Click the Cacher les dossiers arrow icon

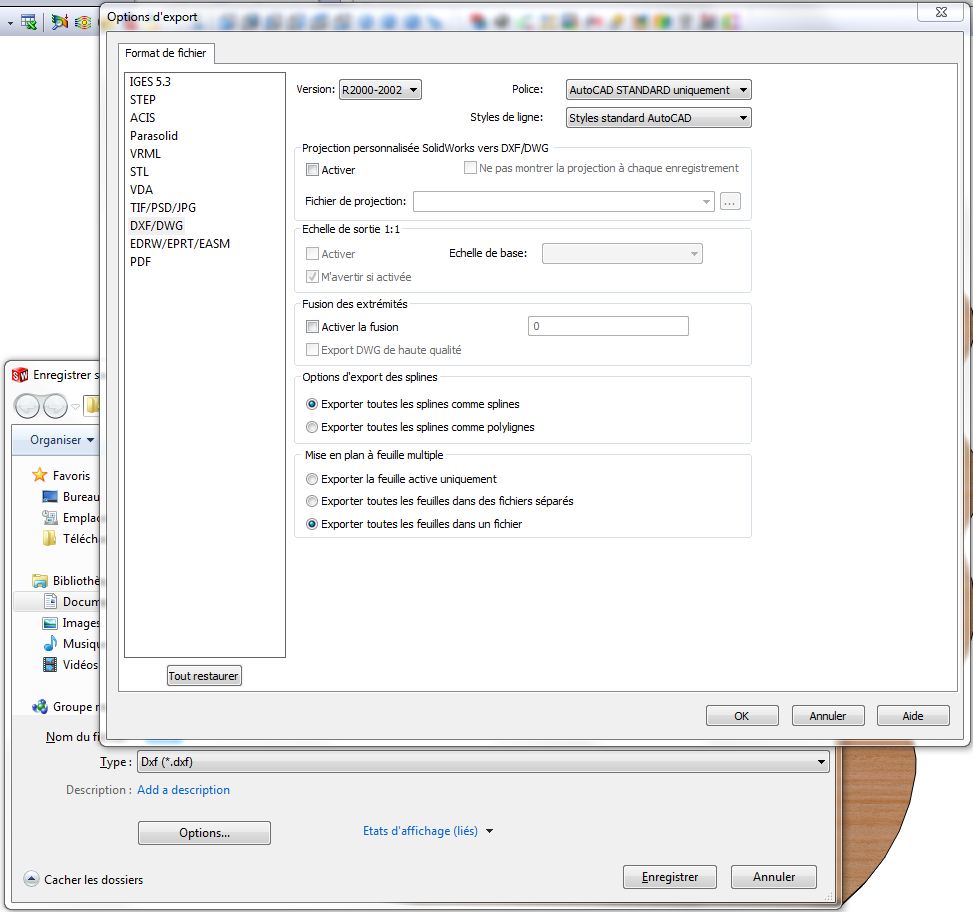pos(31,879)
